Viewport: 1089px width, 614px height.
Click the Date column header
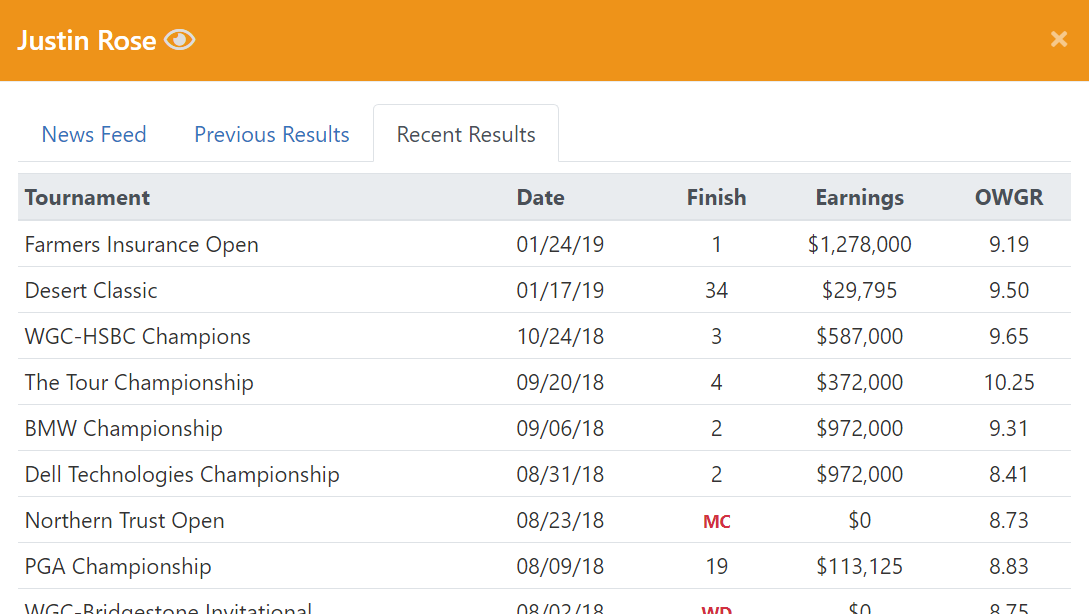(x=540, y=197)
